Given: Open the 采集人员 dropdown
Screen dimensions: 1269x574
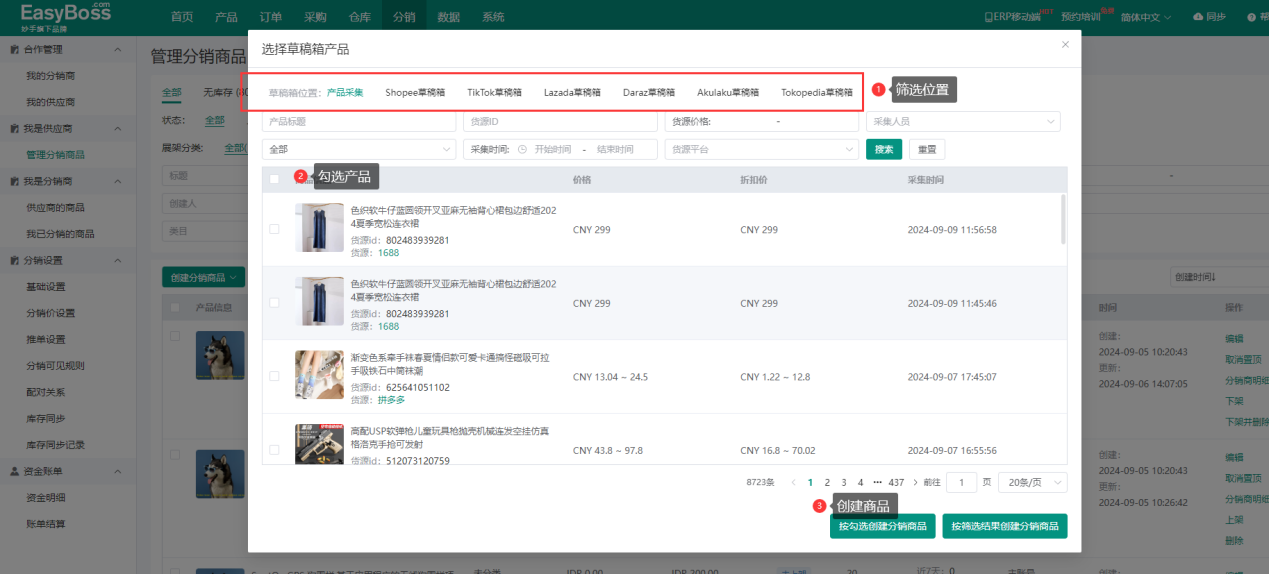Looking at the screenshot, I should pos(963,121).
